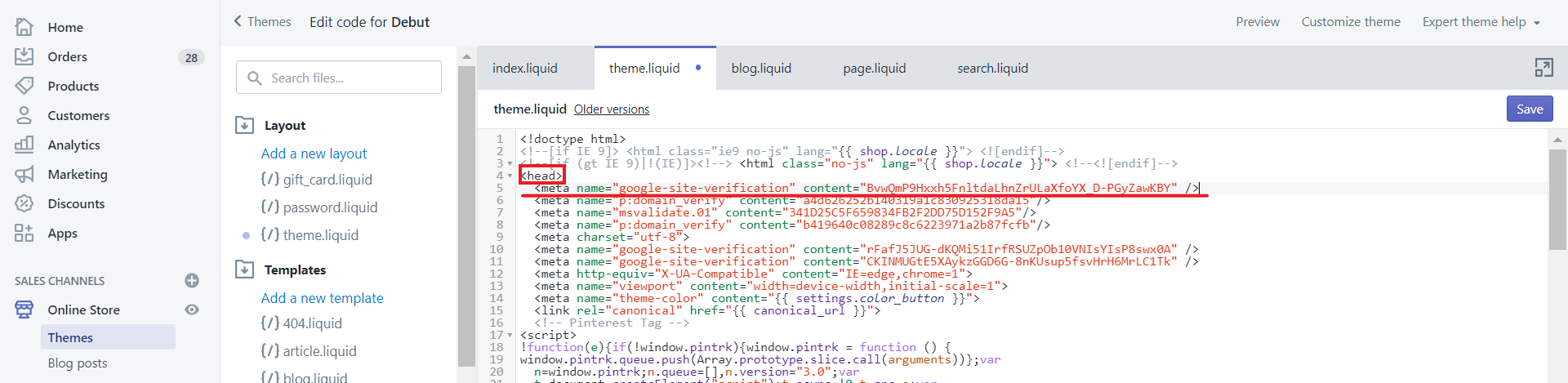Viewport: 1568px width, 383px height.
Task: View online store with eye icon
Action: tap(192, 310)
